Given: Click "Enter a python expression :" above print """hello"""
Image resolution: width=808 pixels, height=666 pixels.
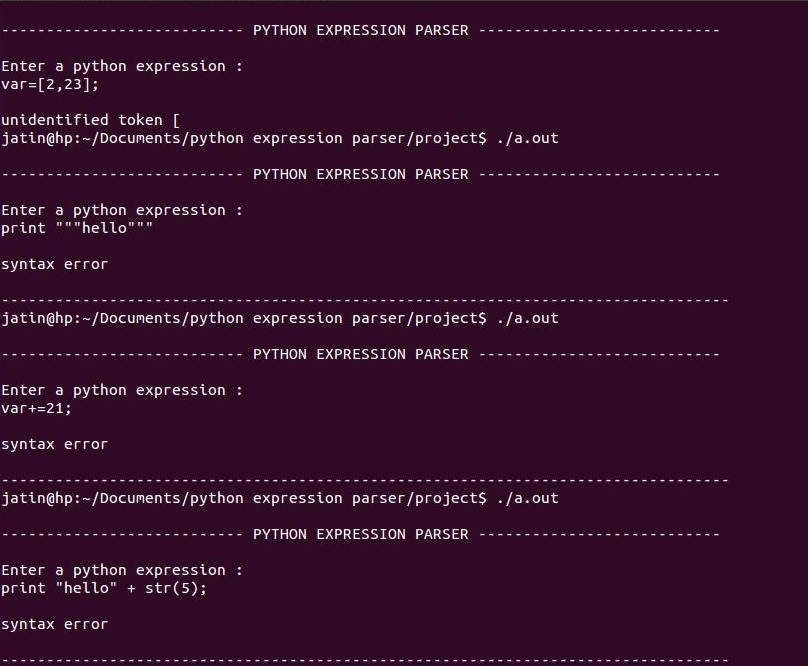Looking at the screenshot, I should (121, 210).
